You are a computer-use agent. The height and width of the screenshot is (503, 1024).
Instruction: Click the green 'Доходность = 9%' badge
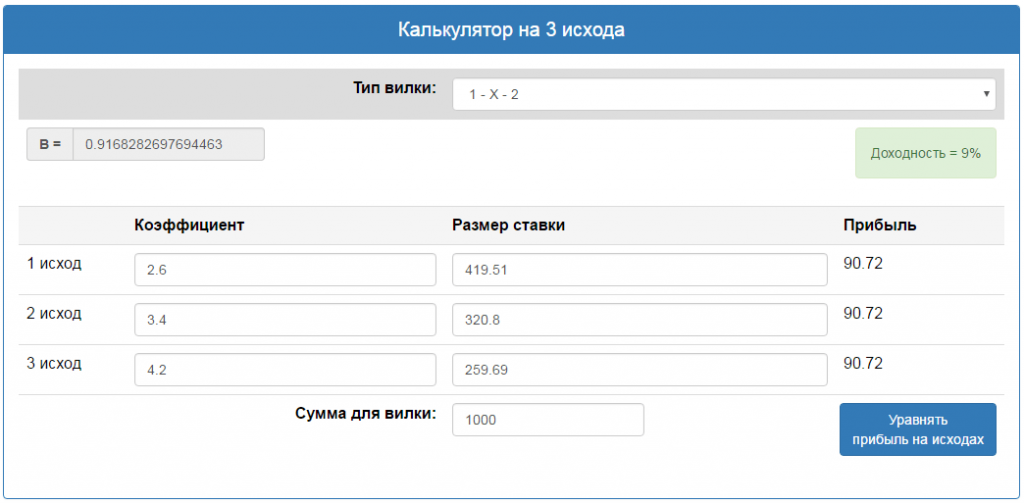925,154
